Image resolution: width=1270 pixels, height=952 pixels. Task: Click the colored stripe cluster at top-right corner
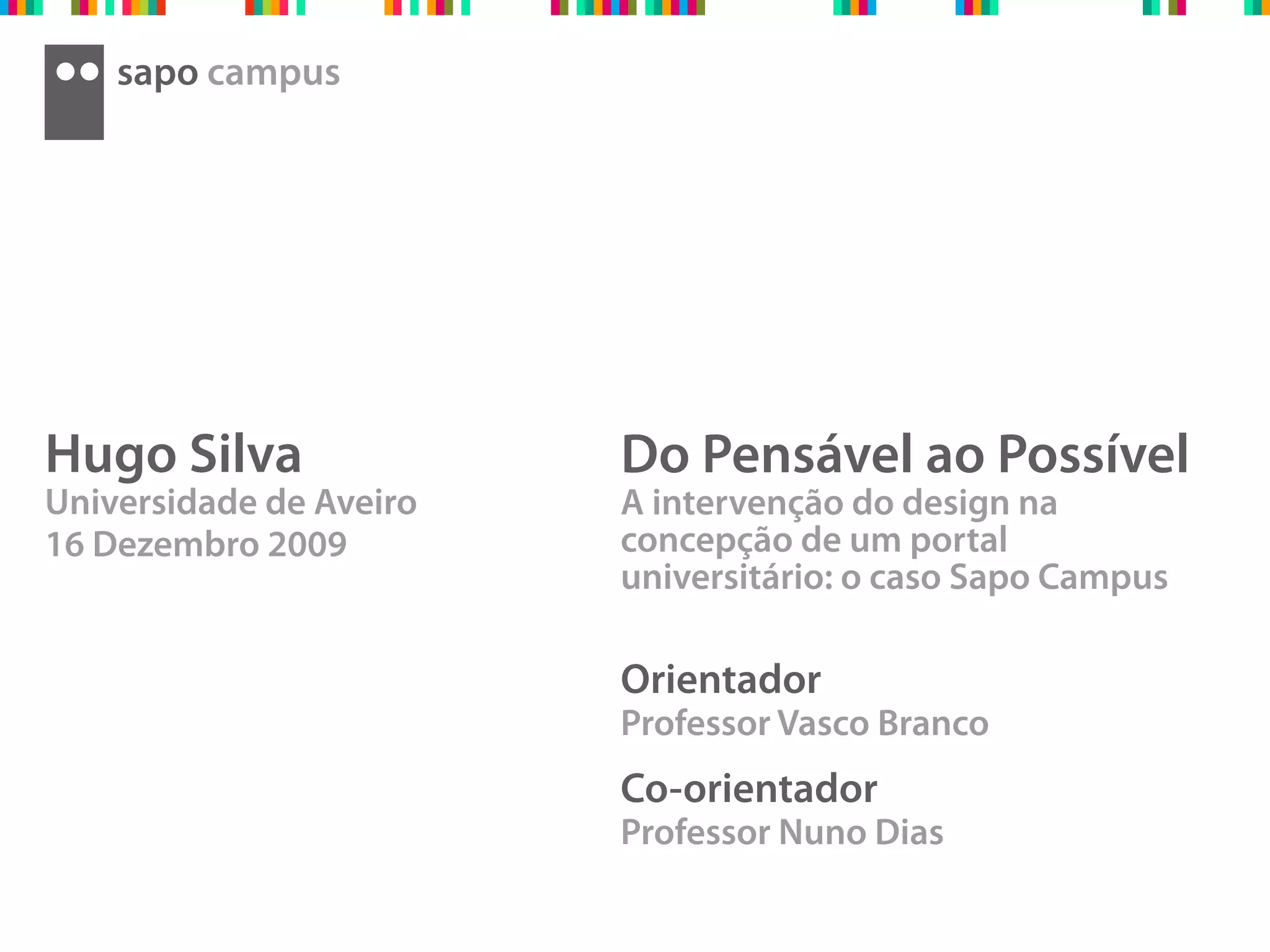click(x=1256, y=7)
